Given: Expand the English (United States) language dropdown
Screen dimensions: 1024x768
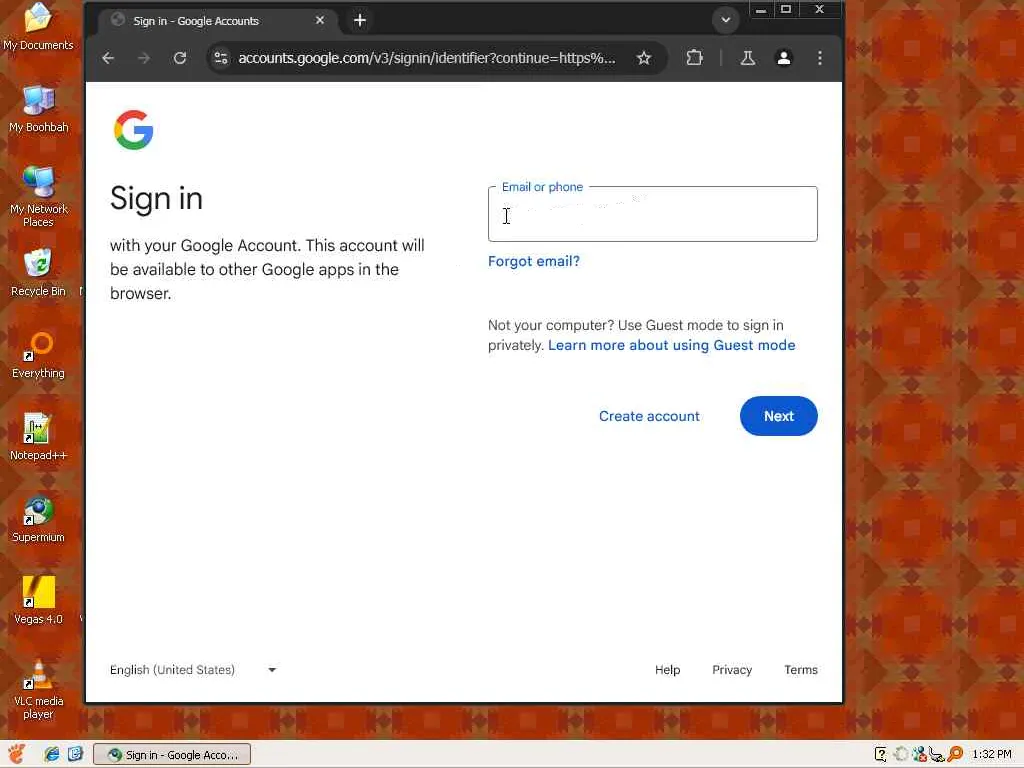Looking at the screenshot, I should pos(193,669).
